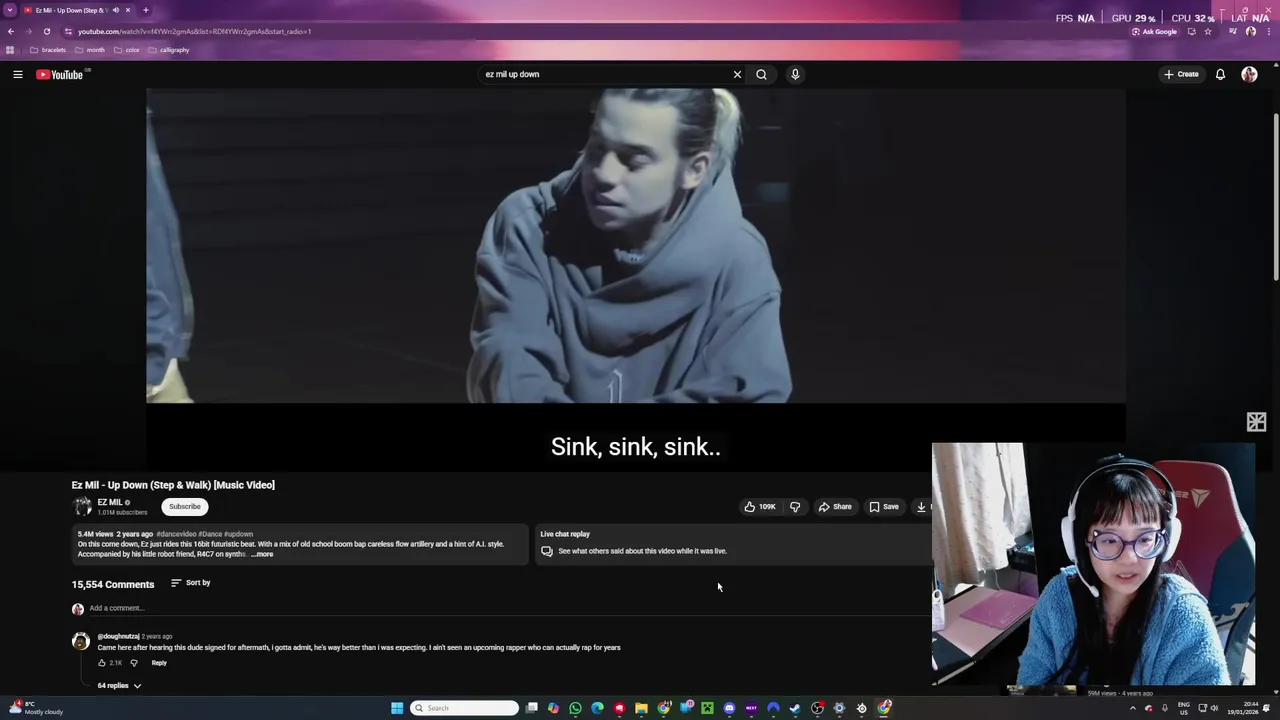Start voice search with the microphone

(x=795, y=74)
